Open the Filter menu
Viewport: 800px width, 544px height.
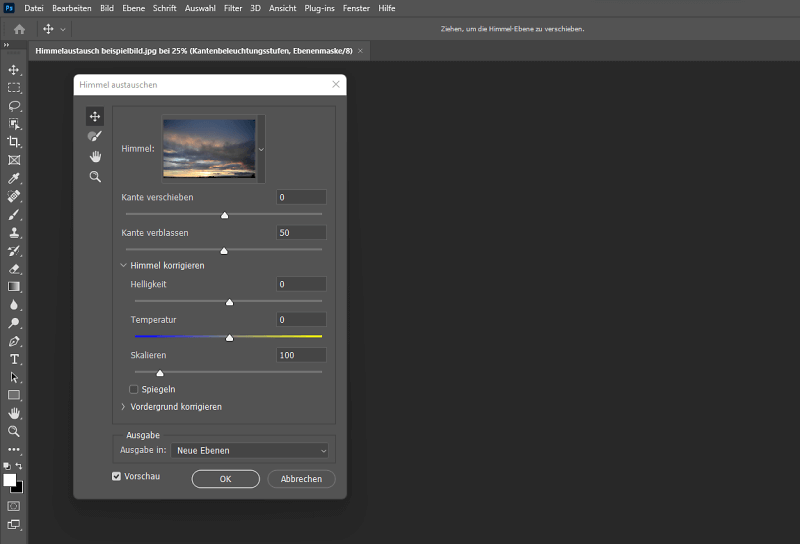pos(233,8)
